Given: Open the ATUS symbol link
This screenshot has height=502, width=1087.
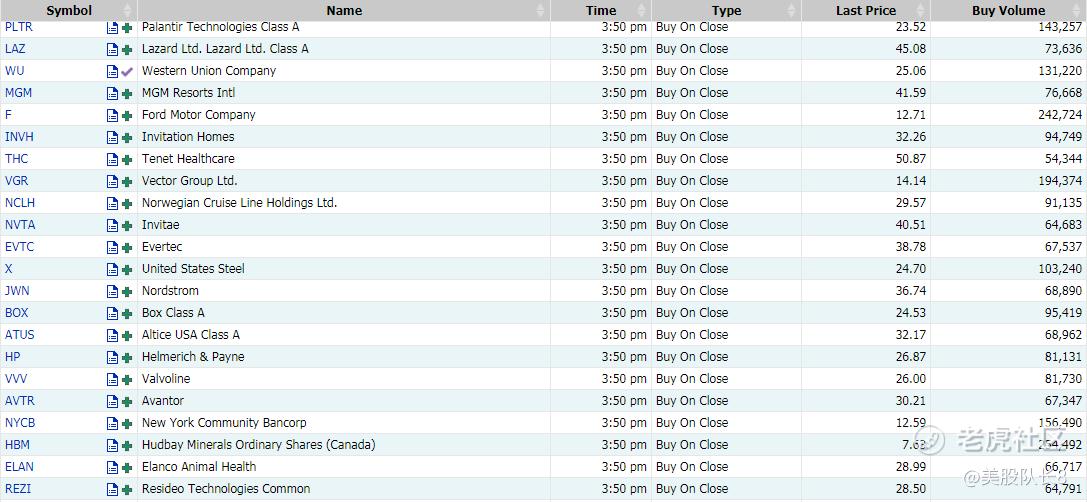Looking at the screenshot, I should point(19,335).
